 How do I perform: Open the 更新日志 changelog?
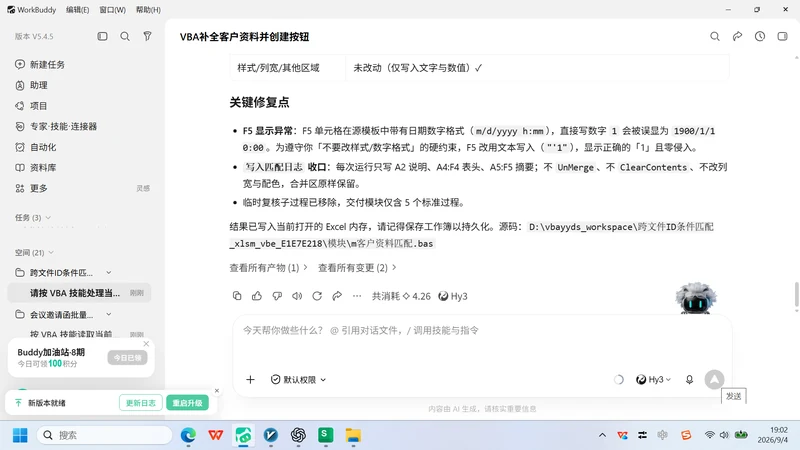[141, 403]
